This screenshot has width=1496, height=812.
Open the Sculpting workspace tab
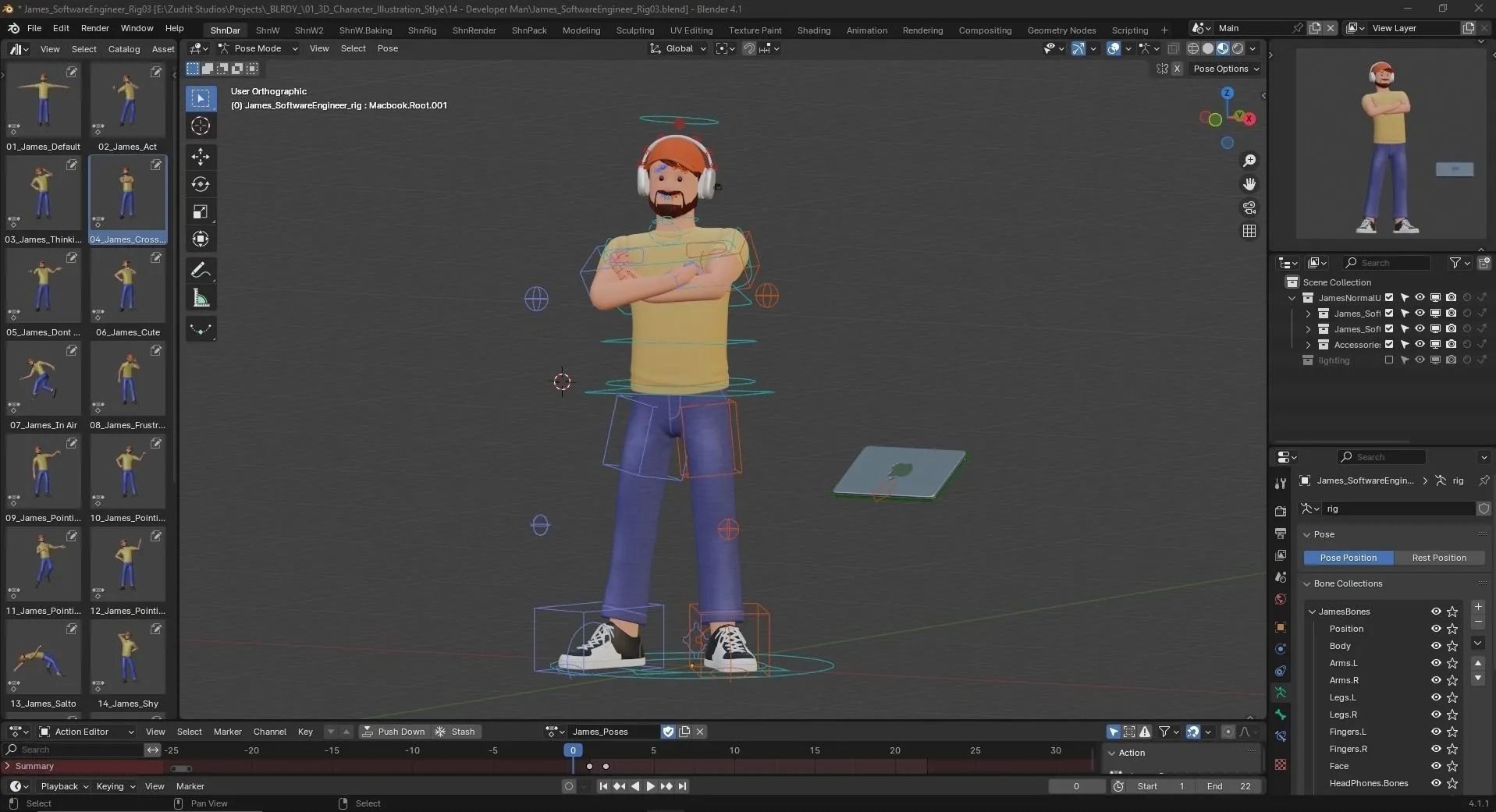tap(635, 30)
